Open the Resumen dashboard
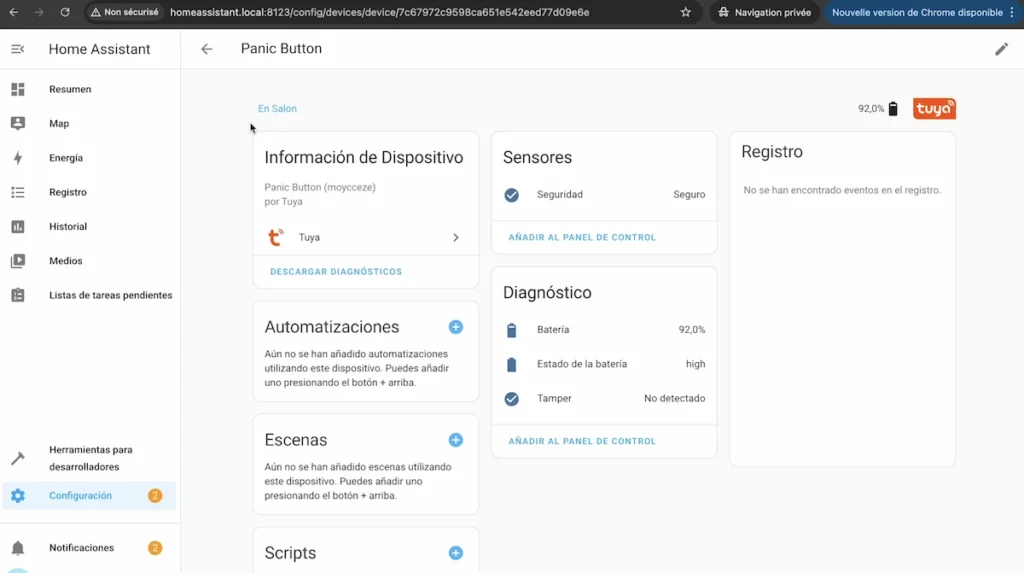Image resolution: width=1024 pixels, height=573 pixels. (90, 89)
